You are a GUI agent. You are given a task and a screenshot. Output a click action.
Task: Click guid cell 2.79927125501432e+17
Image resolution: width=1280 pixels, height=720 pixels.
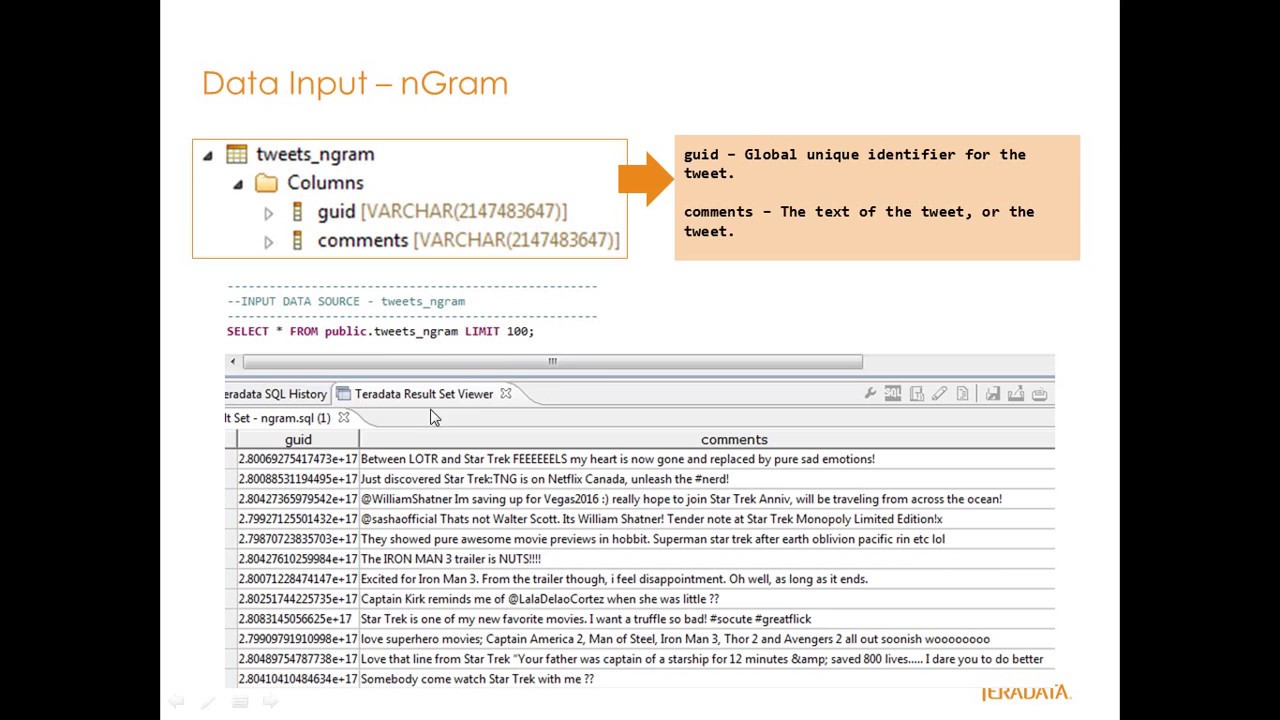coord(298,519)
